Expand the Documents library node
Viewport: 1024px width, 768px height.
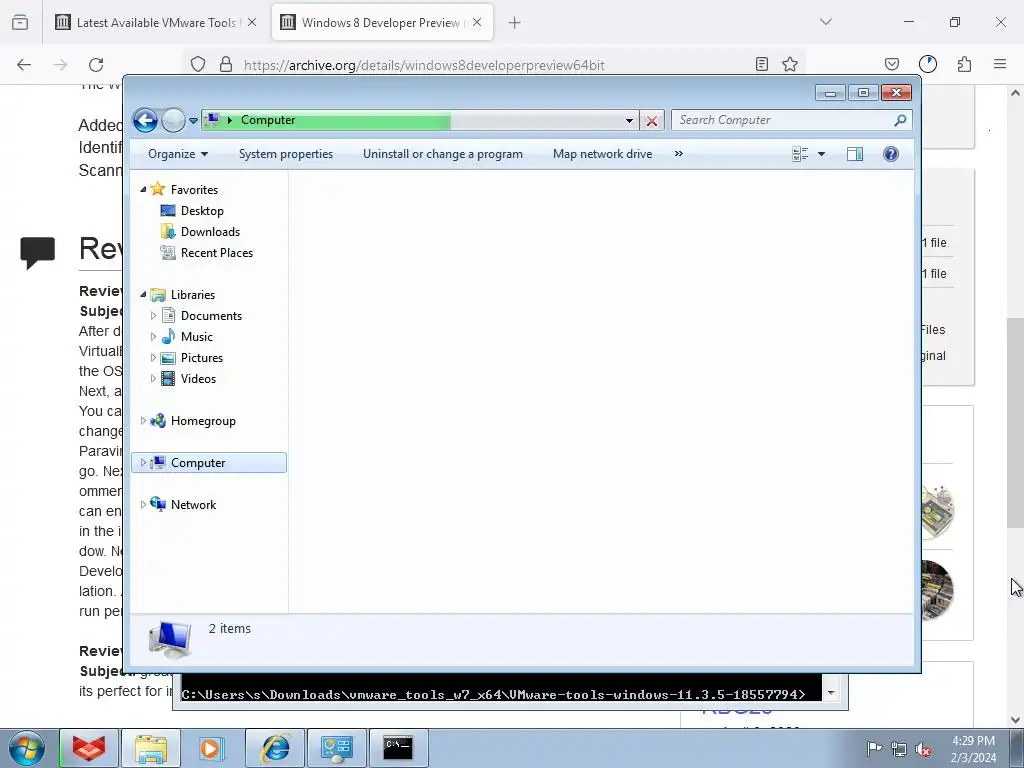click(153, 316)
